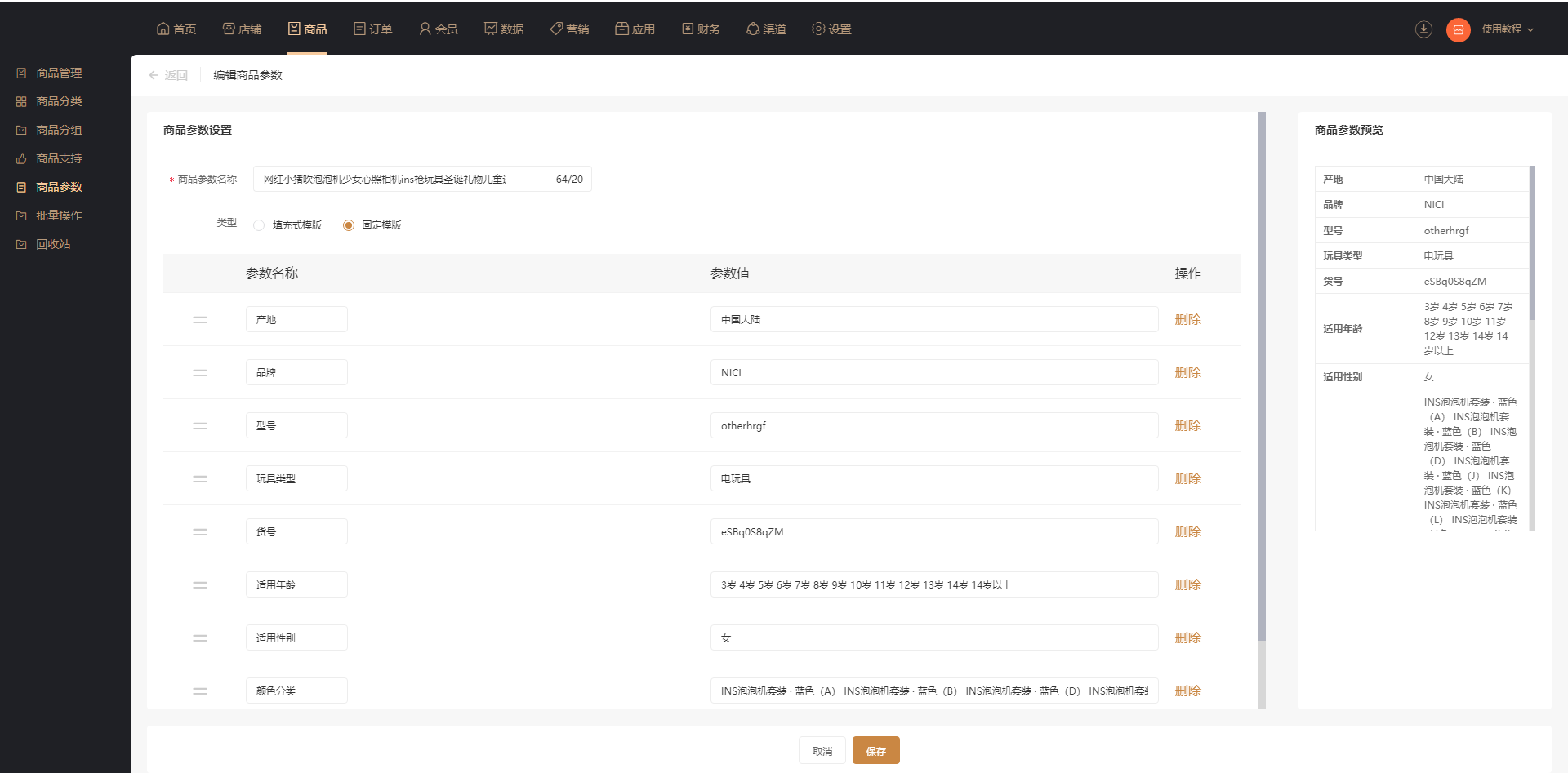Click the 首页 home icon
The height and width of the screenshot is (773, 1568).
pyautogui.click(x=163, y=29)
